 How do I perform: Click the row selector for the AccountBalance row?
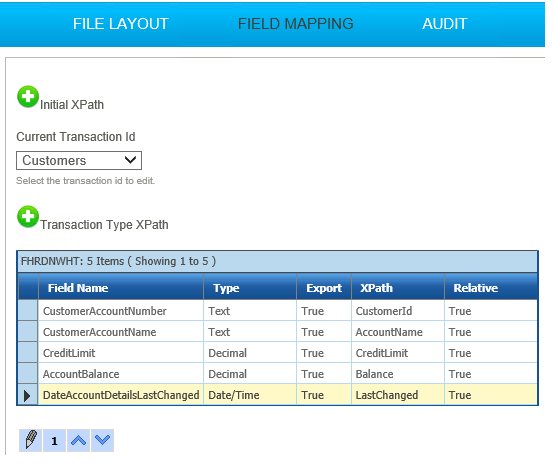point(28,374)
